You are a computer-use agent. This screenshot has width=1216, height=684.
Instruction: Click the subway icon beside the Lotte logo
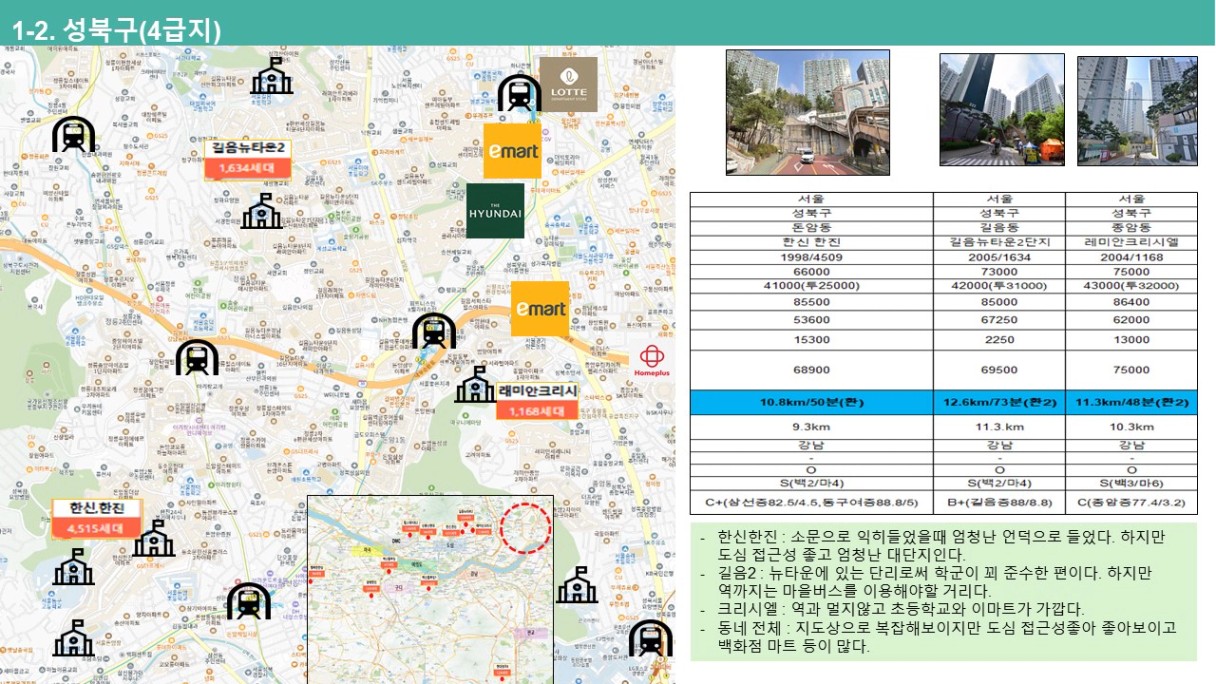tap(519, 93)
